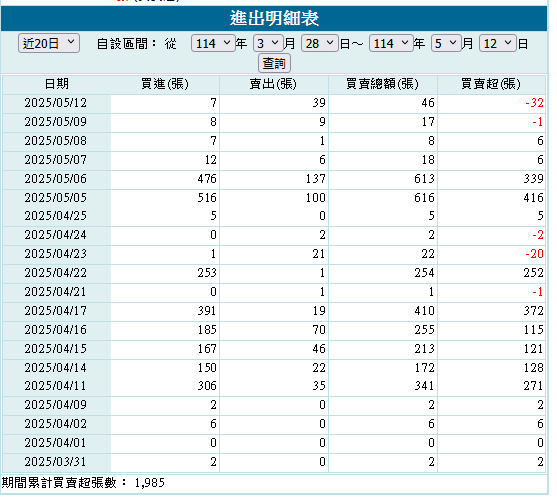Select the 2025/05/12 date cell
This screenshot has width=557, height=499.
(56, 103)
